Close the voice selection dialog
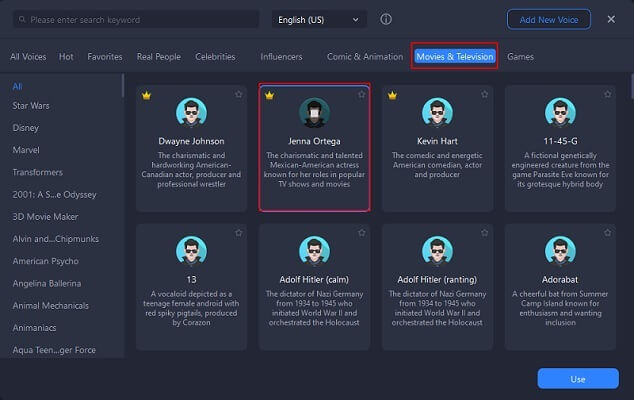Screen dimensions: 634x400 611,19
